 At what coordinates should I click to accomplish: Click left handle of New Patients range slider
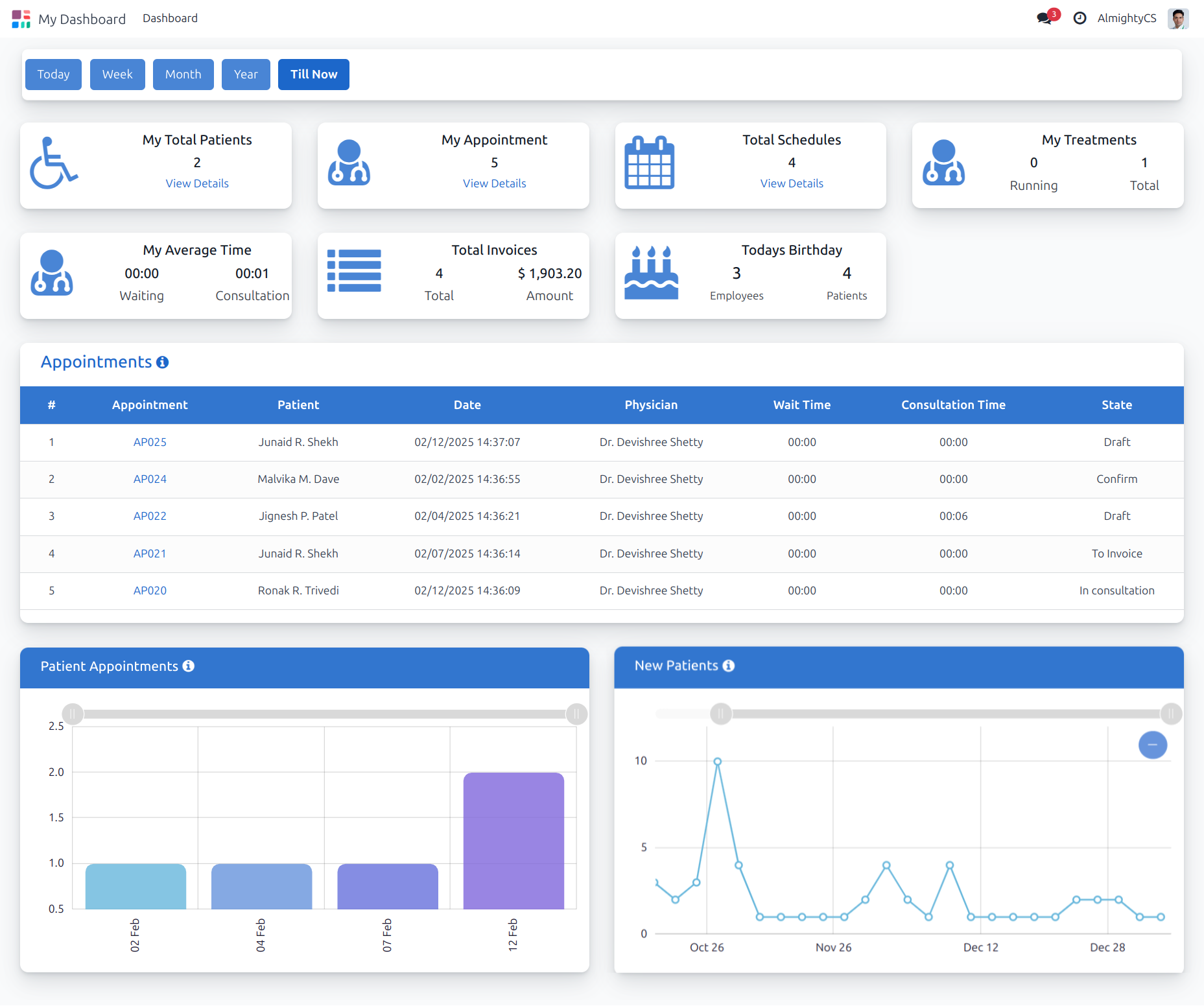(x=720, y=714)
